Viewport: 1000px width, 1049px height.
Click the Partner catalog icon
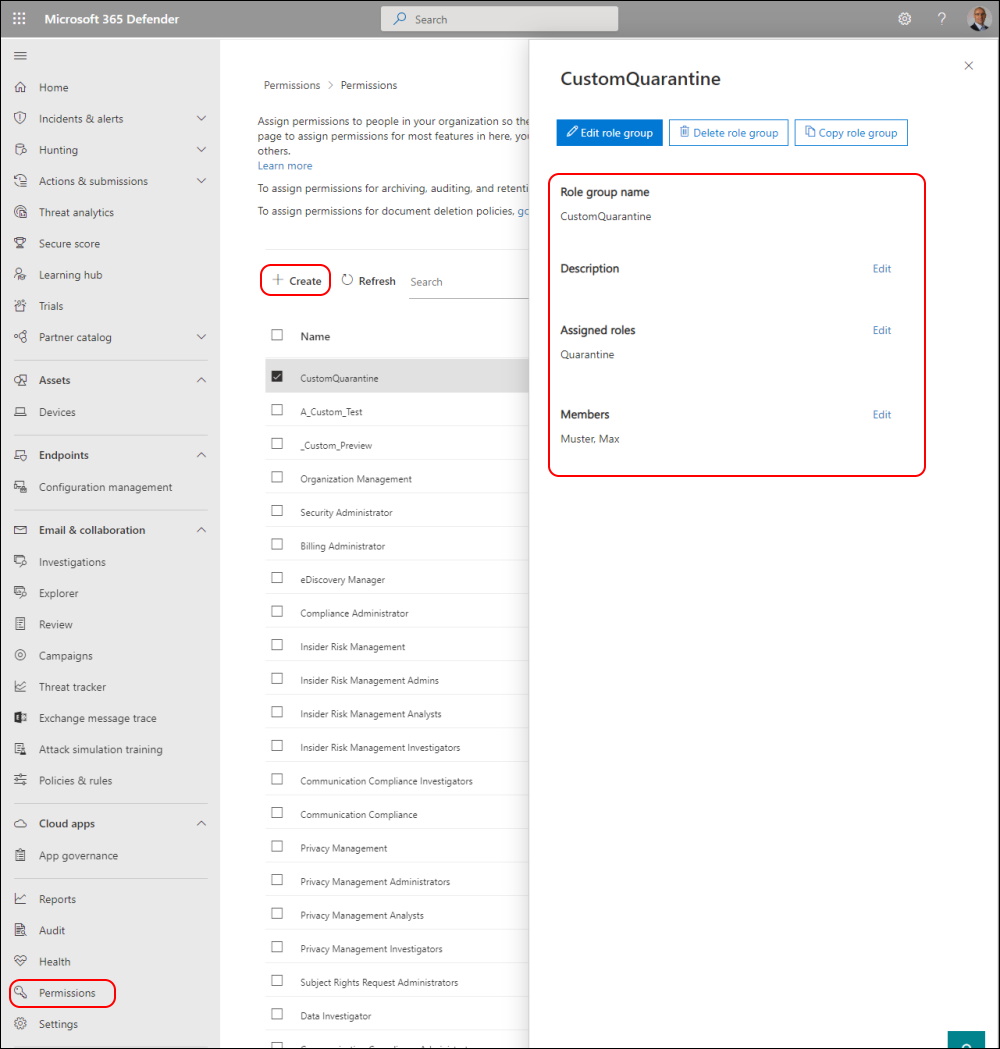click(21, 337)
